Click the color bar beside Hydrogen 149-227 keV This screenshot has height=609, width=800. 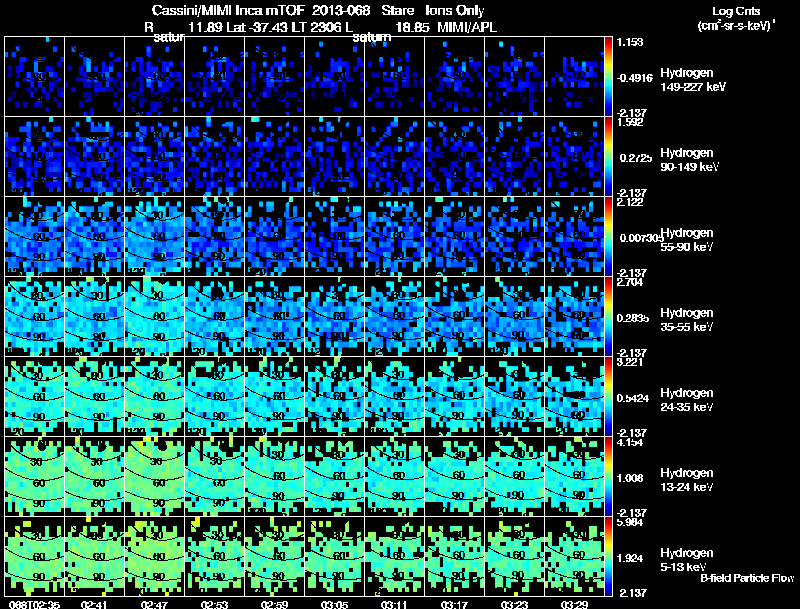click(608, 77)
